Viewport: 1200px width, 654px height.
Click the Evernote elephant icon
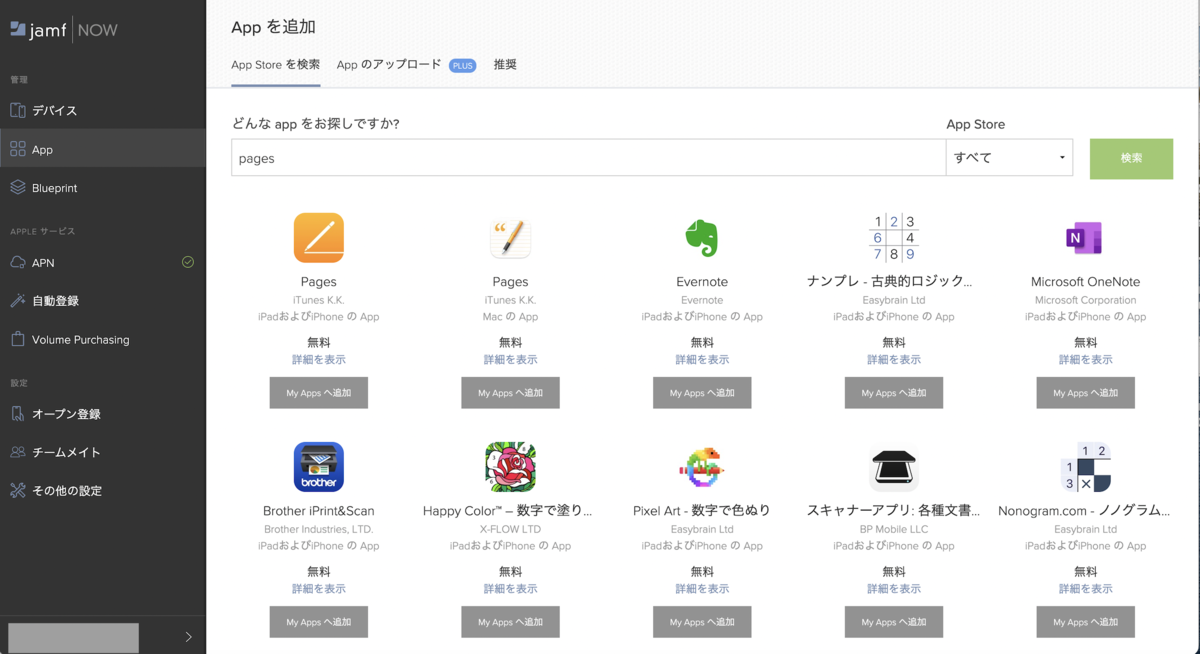[x=701, y=238]
